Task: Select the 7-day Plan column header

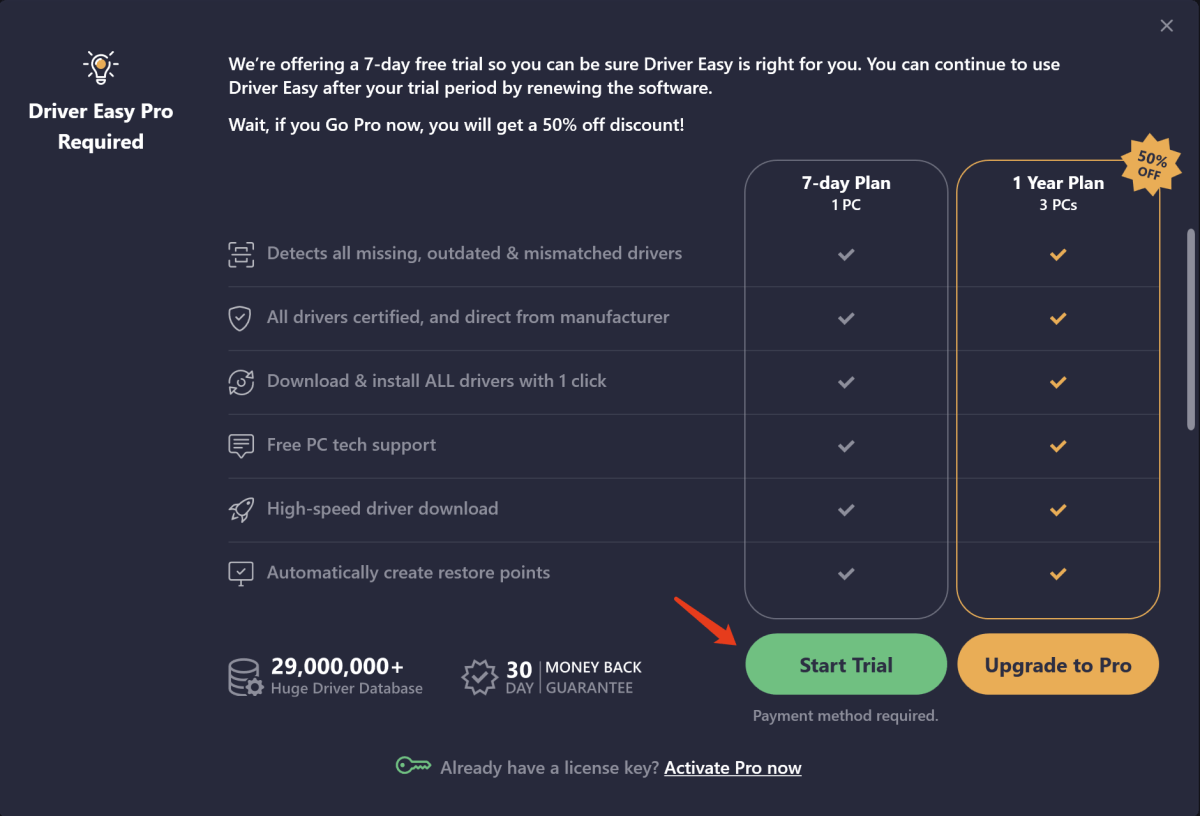Action: tap(846, 192)
